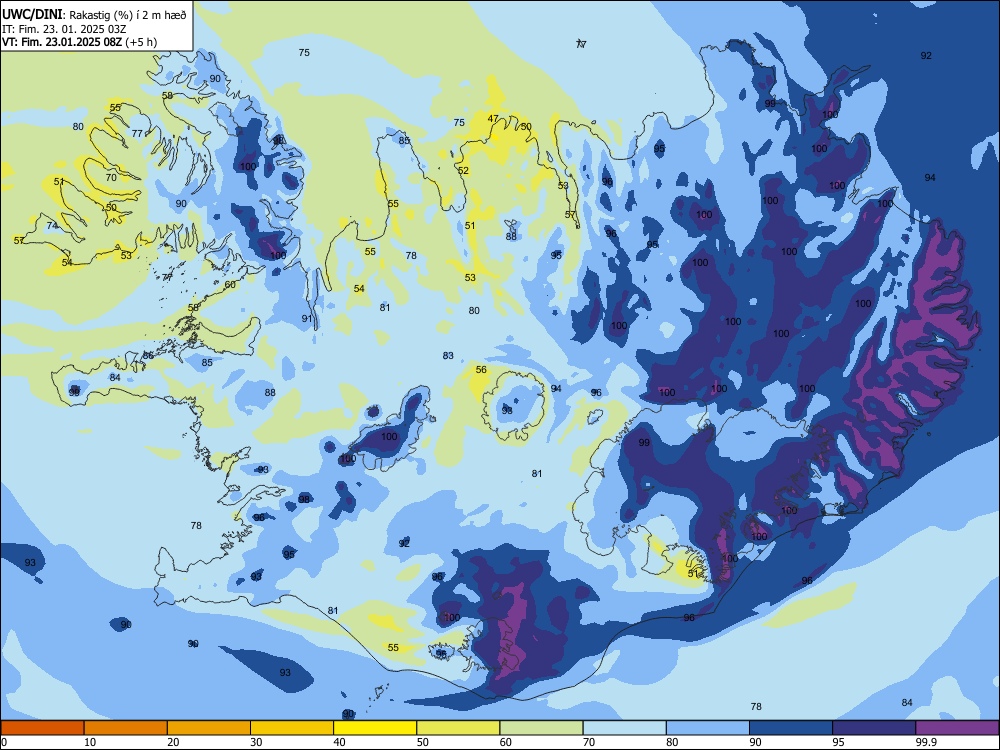Click the map value '56' beside the central glacier
Image resolution: width=1000 pixels, height=750 pixels.
(x=481, y=370)
